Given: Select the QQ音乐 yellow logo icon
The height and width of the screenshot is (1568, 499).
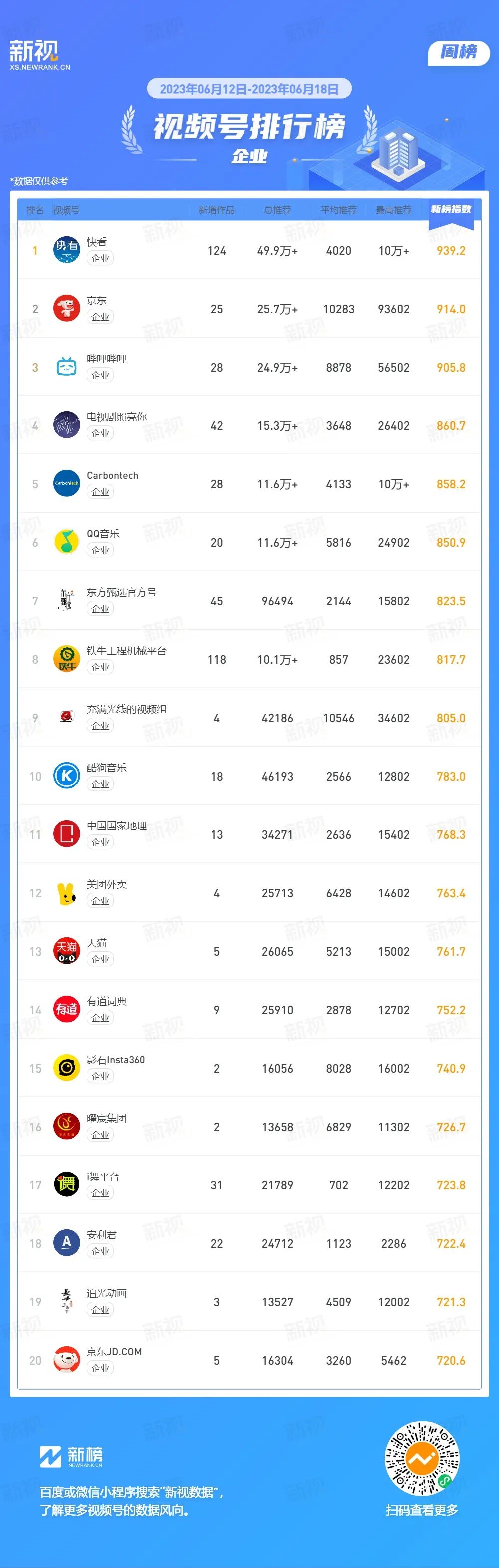Looking at the screenshot, I should tap(67, 542).
